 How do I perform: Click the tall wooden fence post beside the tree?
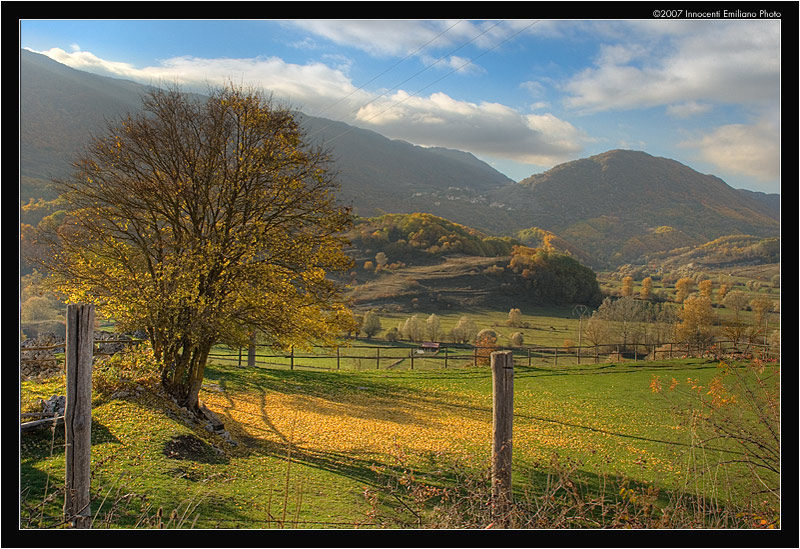click(79, 410)
